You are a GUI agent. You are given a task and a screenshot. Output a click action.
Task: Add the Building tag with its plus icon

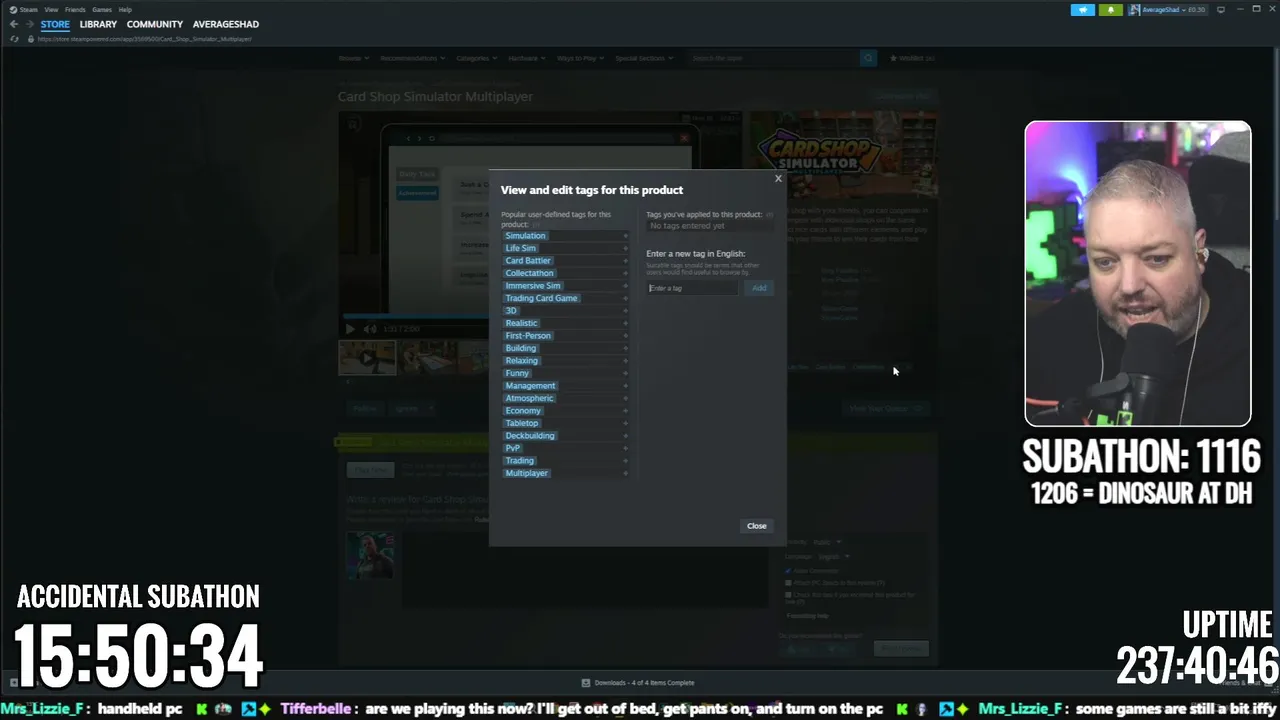(626, 348)
